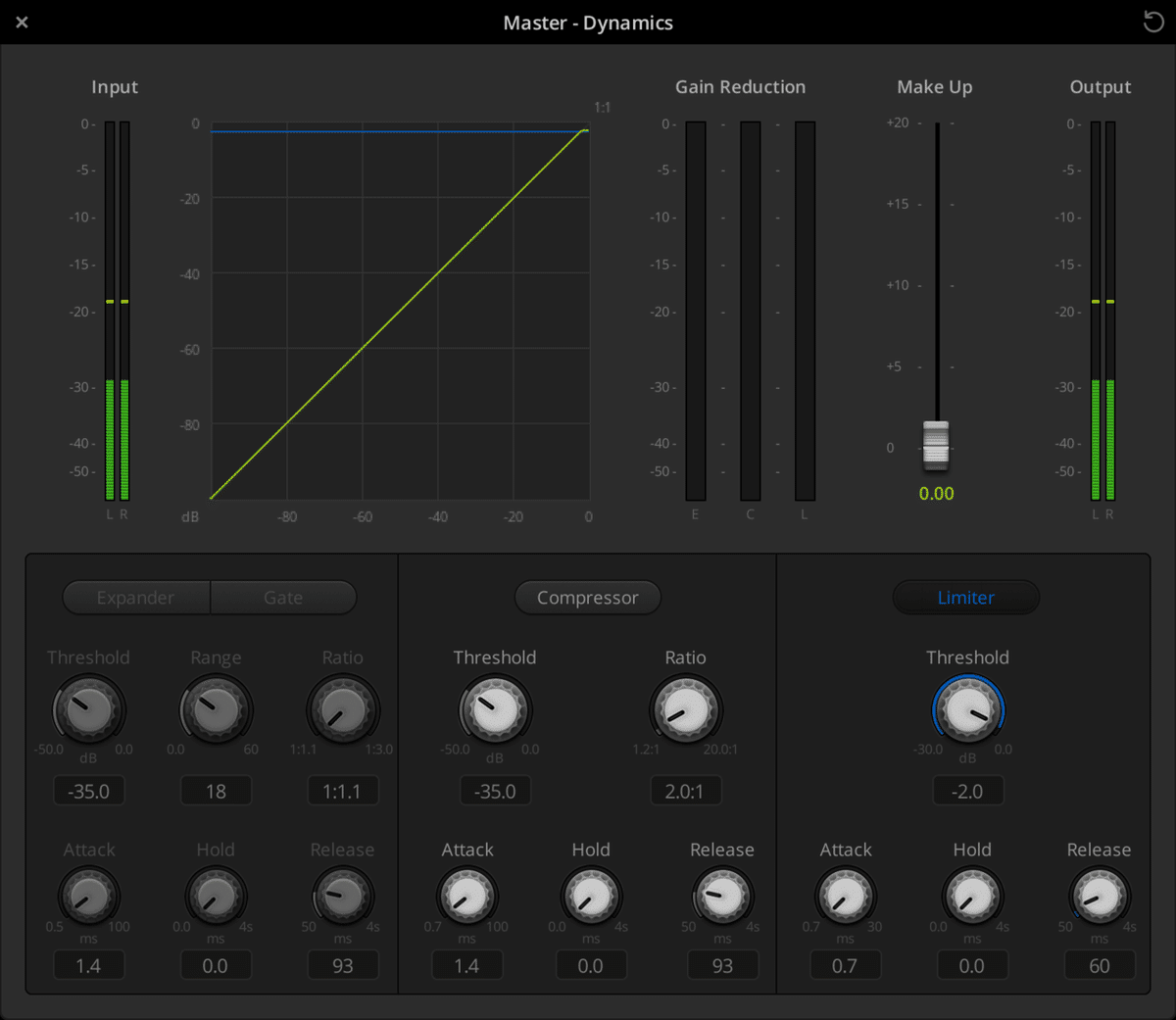Enable the Expander button

tap(136, 598)
